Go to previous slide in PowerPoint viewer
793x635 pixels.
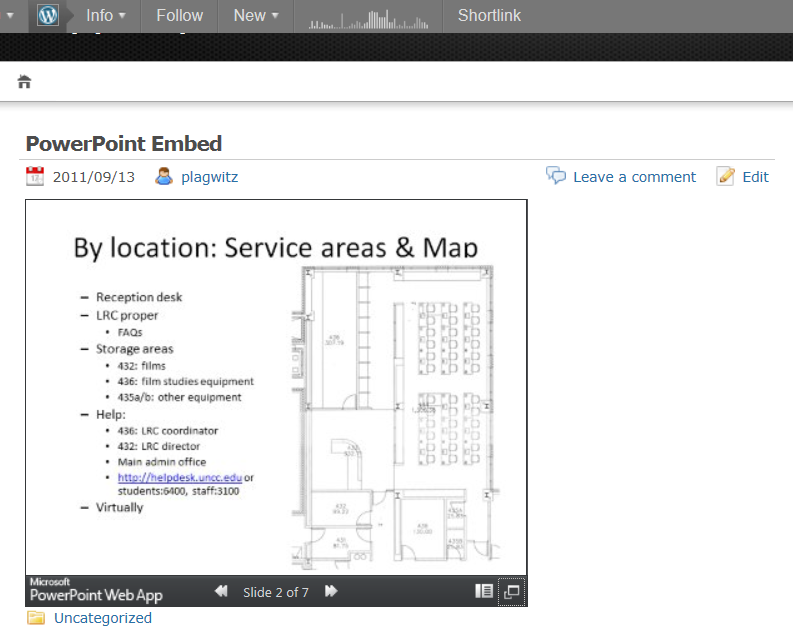coord(222,592)
